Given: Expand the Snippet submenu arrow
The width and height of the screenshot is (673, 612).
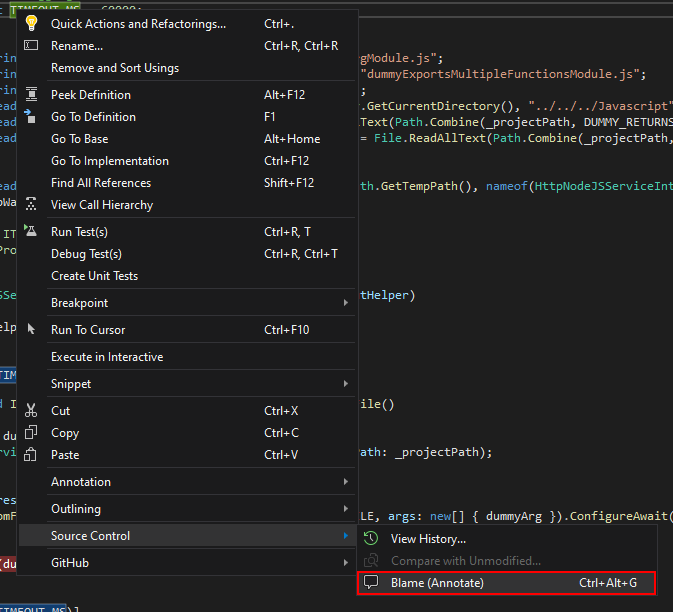Looking at the screenshot, I should [346, 383].
